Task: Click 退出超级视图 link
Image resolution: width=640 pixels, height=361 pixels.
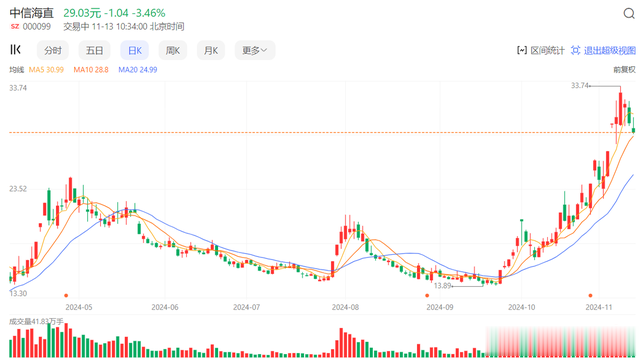Action: 610,51
